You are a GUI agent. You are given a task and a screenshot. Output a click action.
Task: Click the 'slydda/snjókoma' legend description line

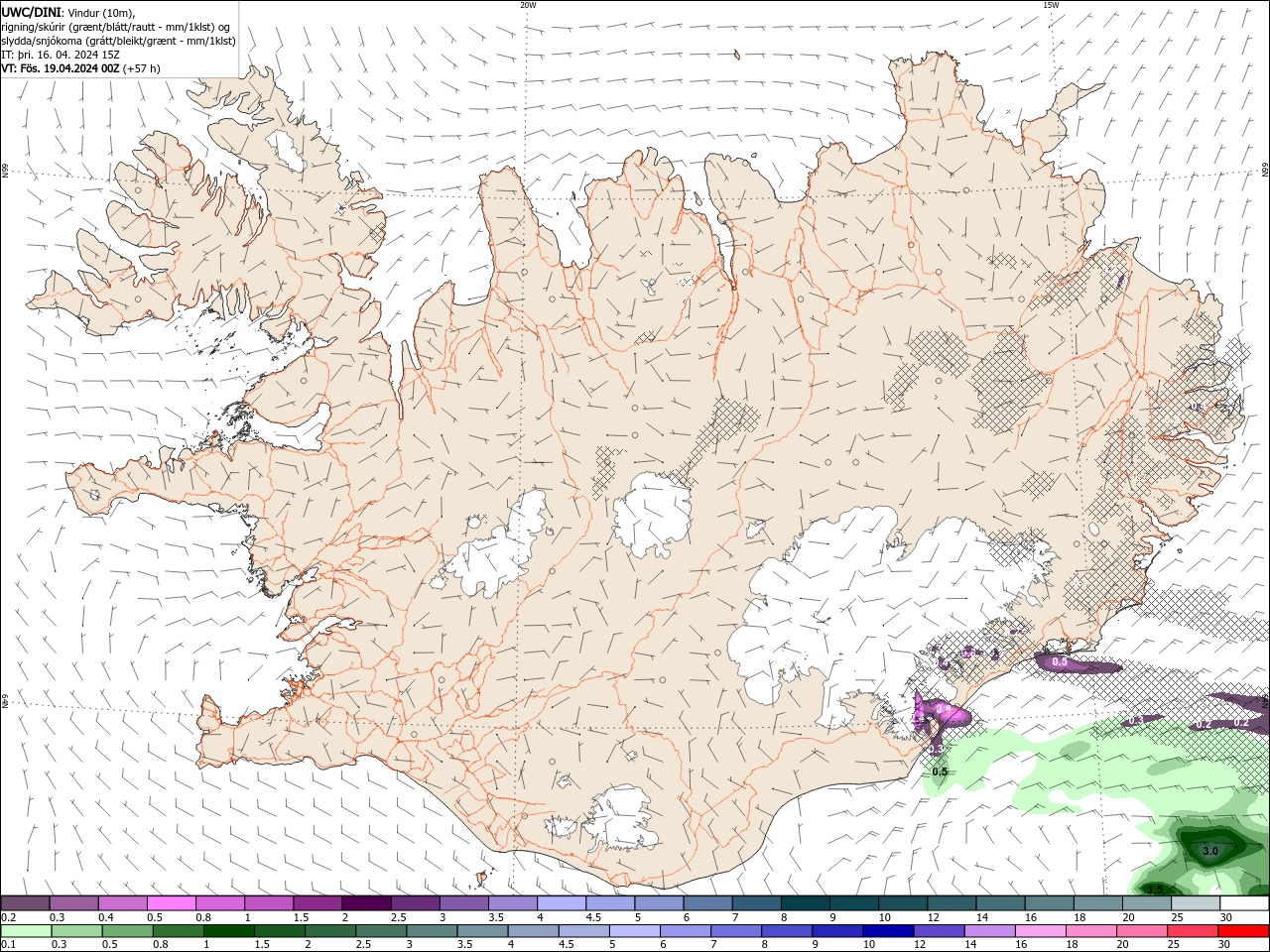118,41
